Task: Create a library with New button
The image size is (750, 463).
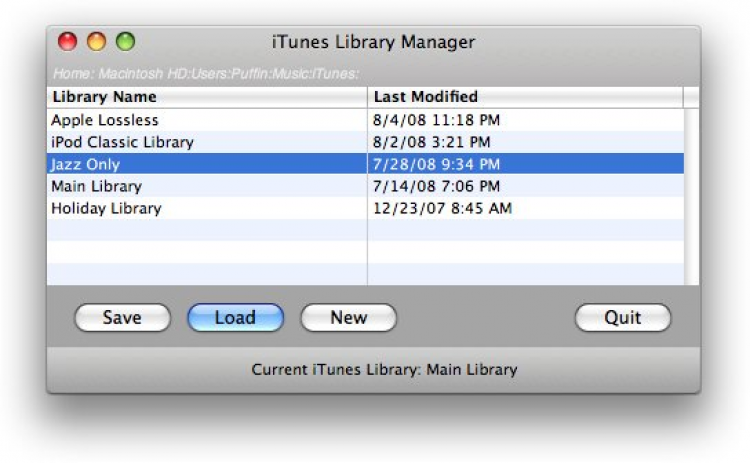Action: [x=348, y=318]
